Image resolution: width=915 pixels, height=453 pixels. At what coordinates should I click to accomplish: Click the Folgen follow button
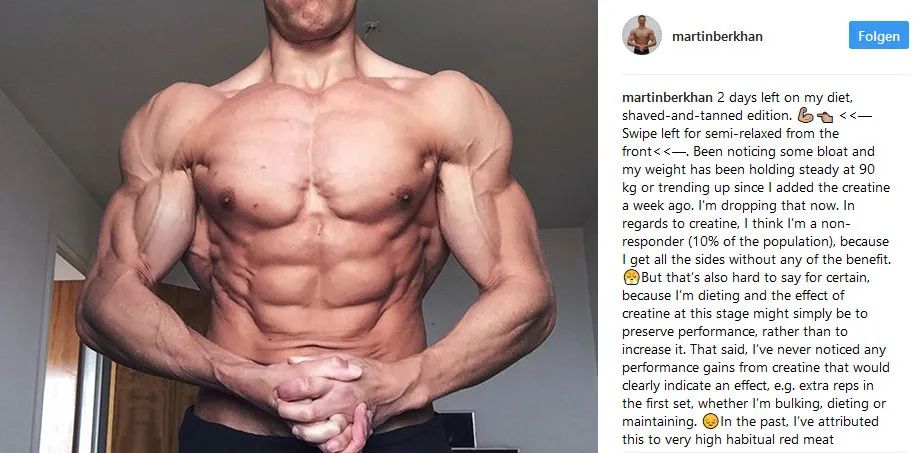click(x=878, y=36)
